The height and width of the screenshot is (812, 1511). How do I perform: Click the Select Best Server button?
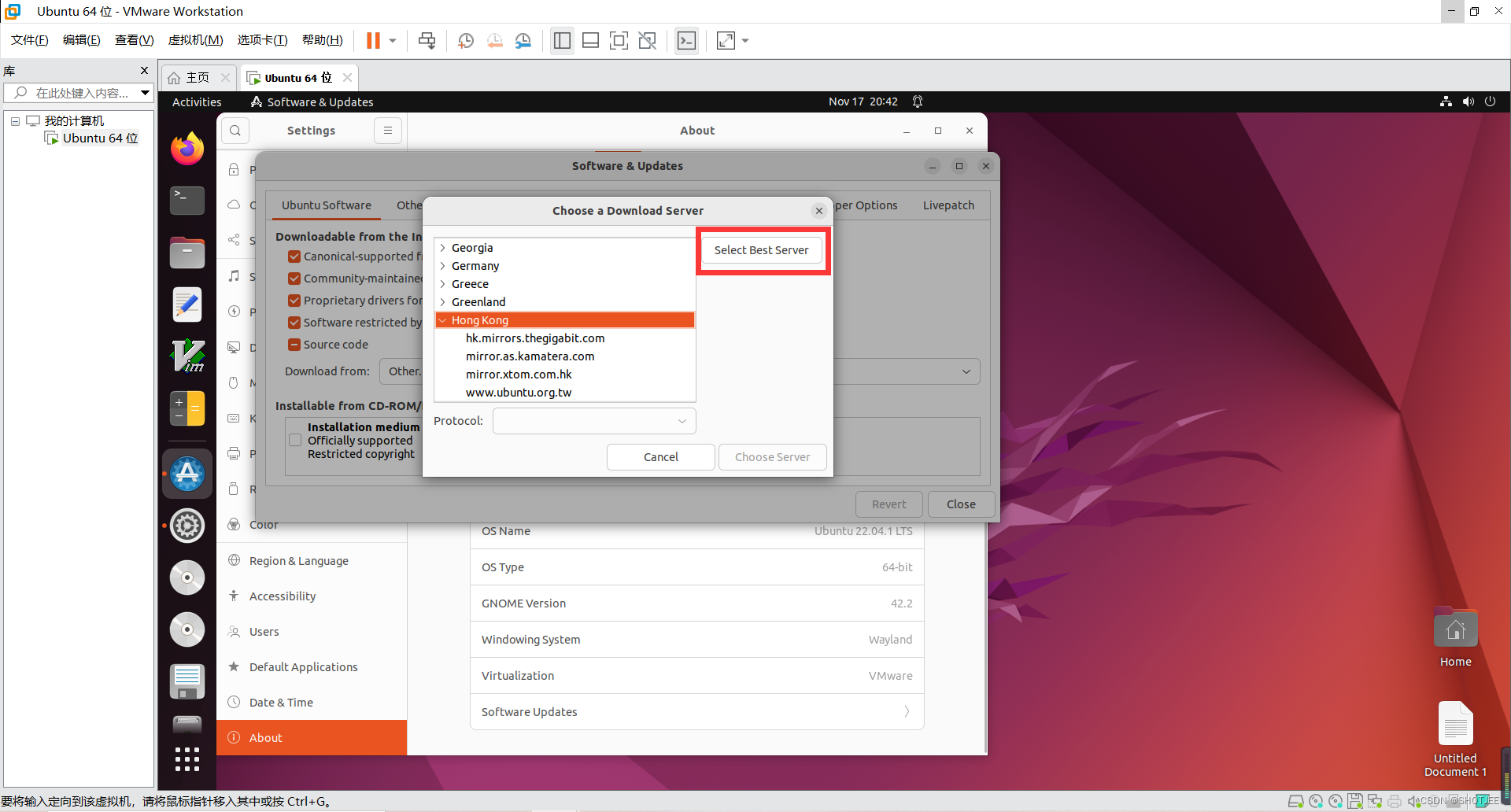[761, 249]
